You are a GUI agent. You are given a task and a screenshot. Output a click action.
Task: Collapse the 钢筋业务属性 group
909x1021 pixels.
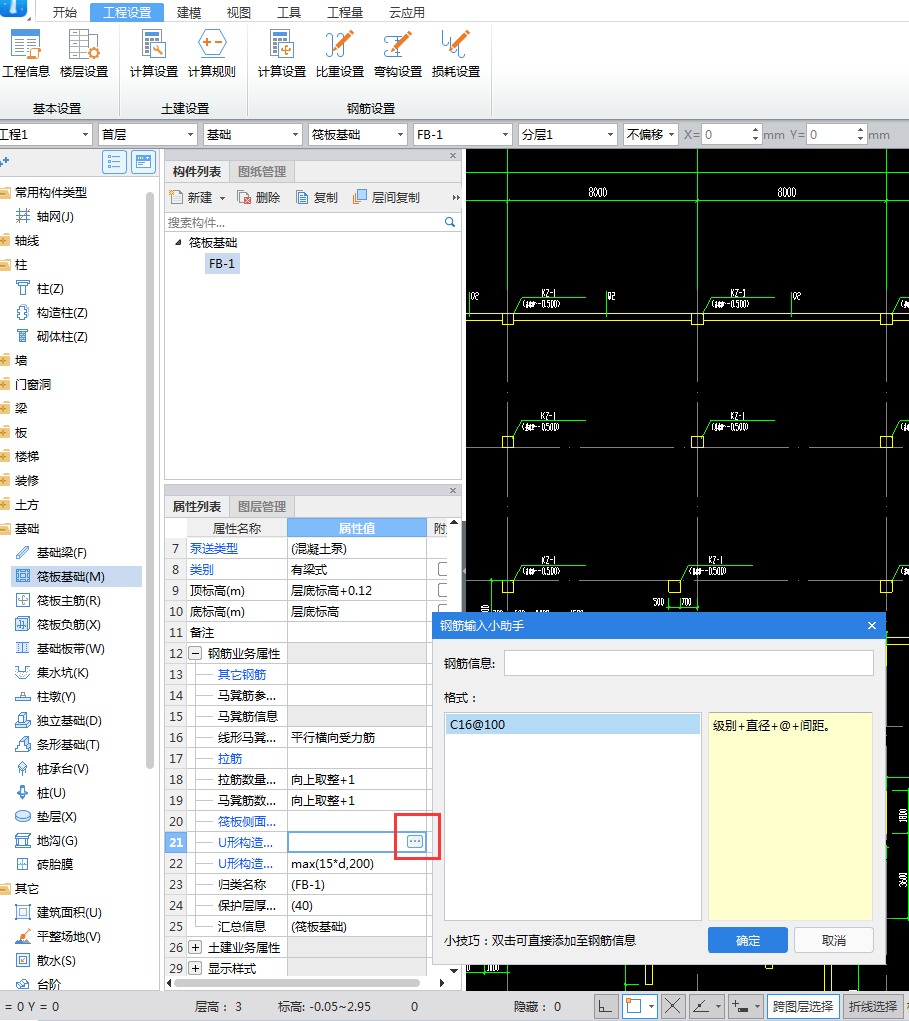pos(195,653)
